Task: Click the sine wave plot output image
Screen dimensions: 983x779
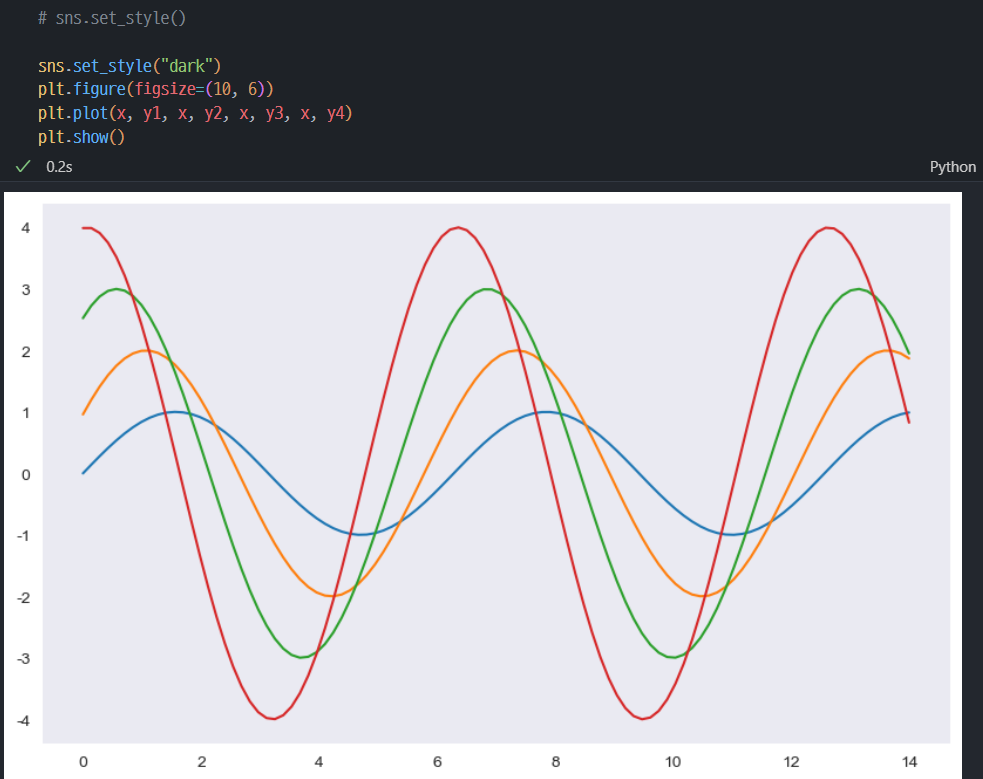Action: 483,485
